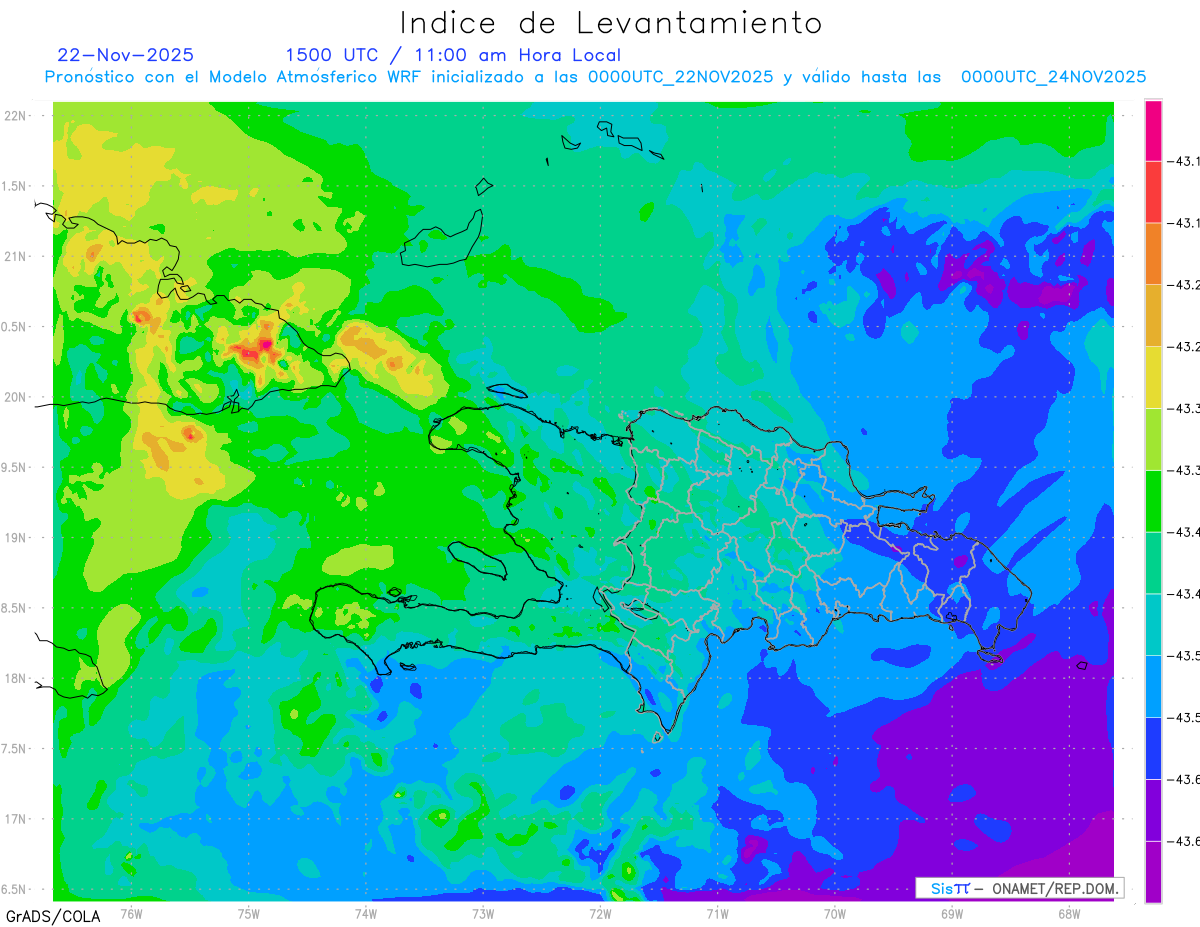Click the 18N latitude label
Viewport: 1200px width, 927px height.
[15, 678]
